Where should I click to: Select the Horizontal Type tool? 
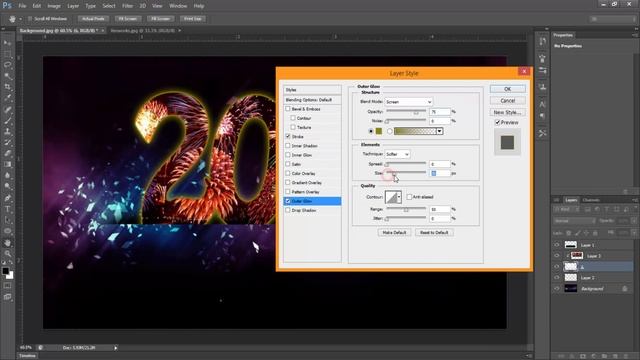tap(7, 209)
